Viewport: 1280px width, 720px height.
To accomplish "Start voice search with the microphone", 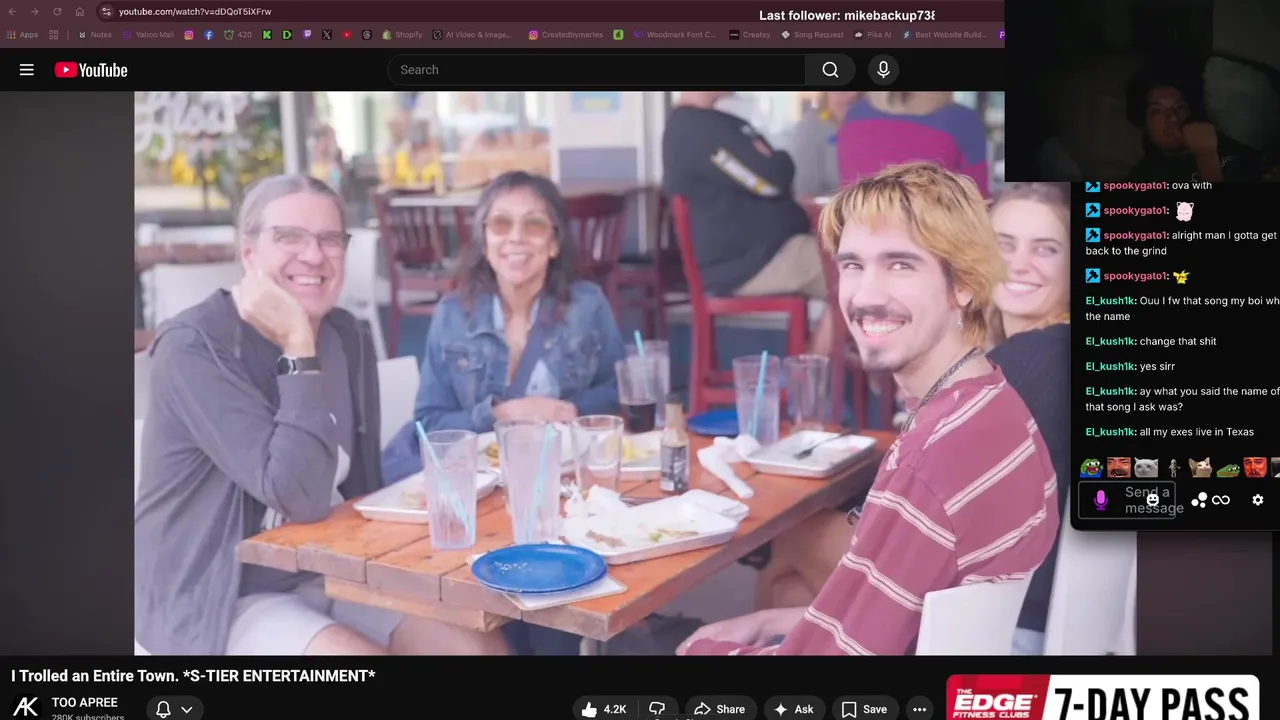I will pos(883,70).
